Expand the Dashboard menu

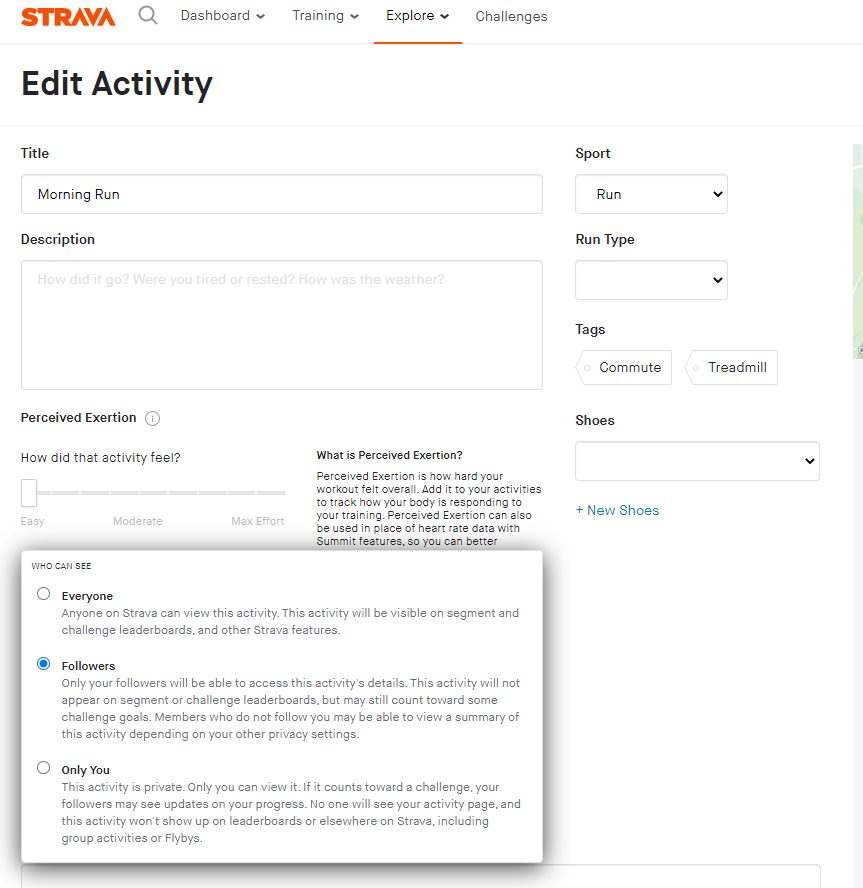click(222, 16)
